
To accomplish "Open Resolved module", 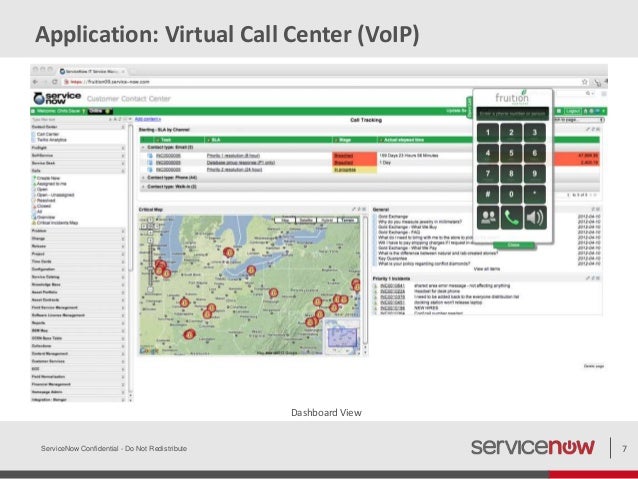I will pyautogui.click(x=46, y=201).
